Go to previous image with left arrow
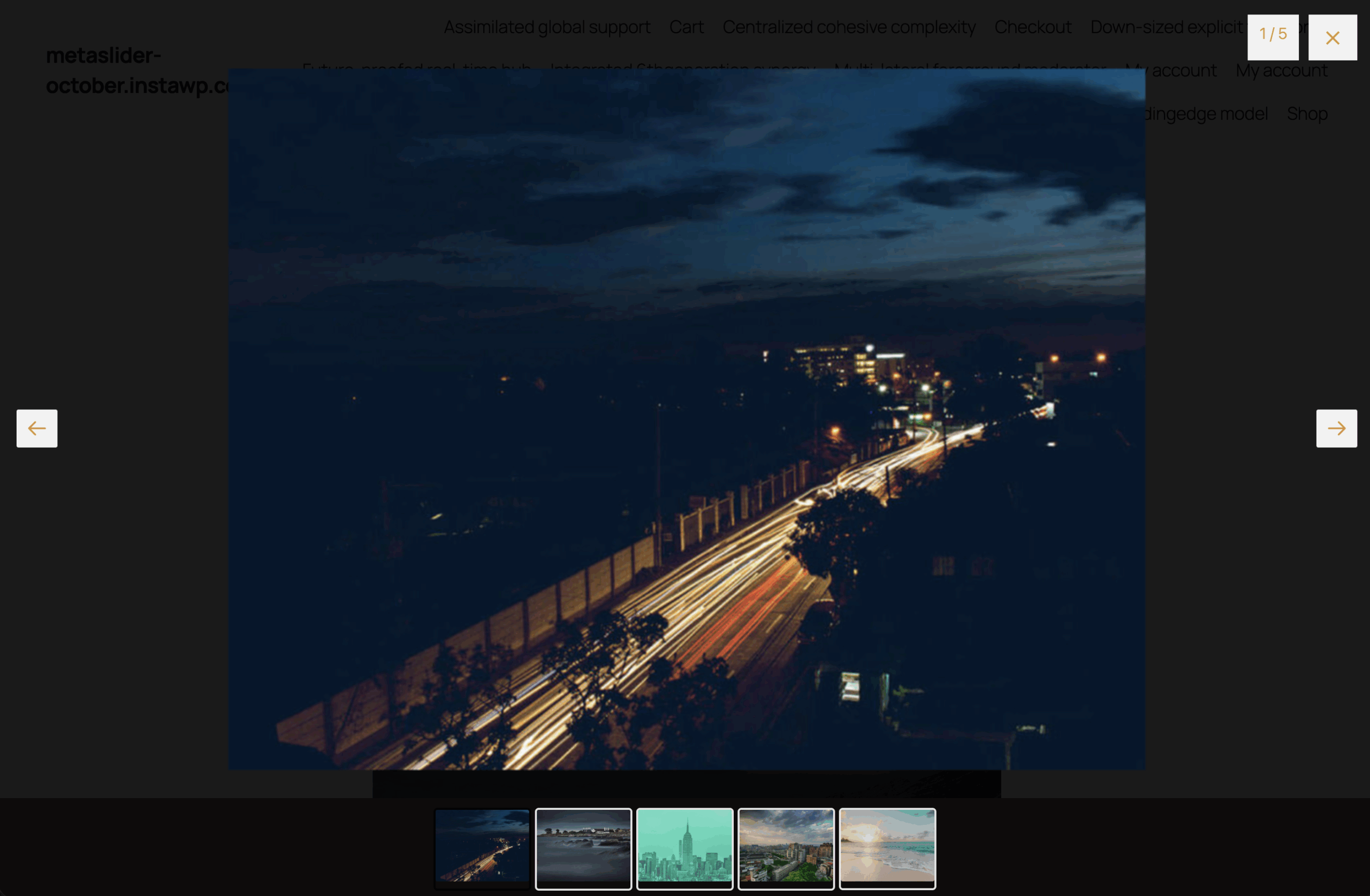This screenshot has width=1370, height=896. tap(37, 428)
